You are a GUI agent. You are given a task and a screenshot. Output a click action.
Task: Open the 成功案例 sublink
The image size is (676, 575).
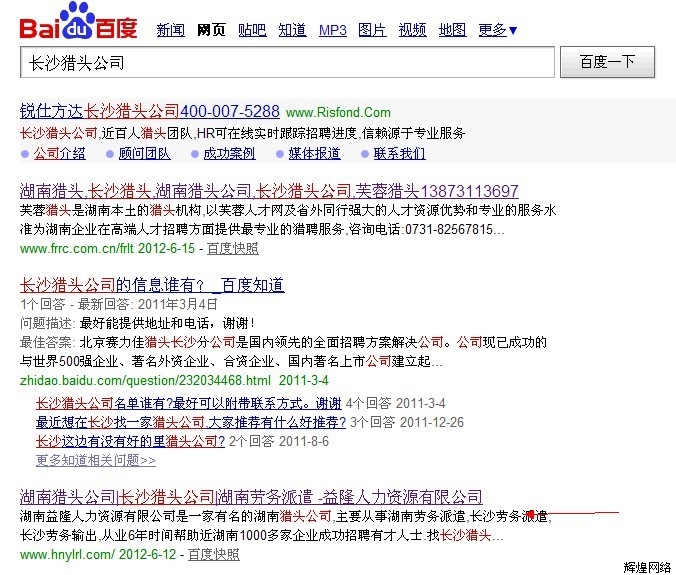pyautogui.click(x=229, y=153)
